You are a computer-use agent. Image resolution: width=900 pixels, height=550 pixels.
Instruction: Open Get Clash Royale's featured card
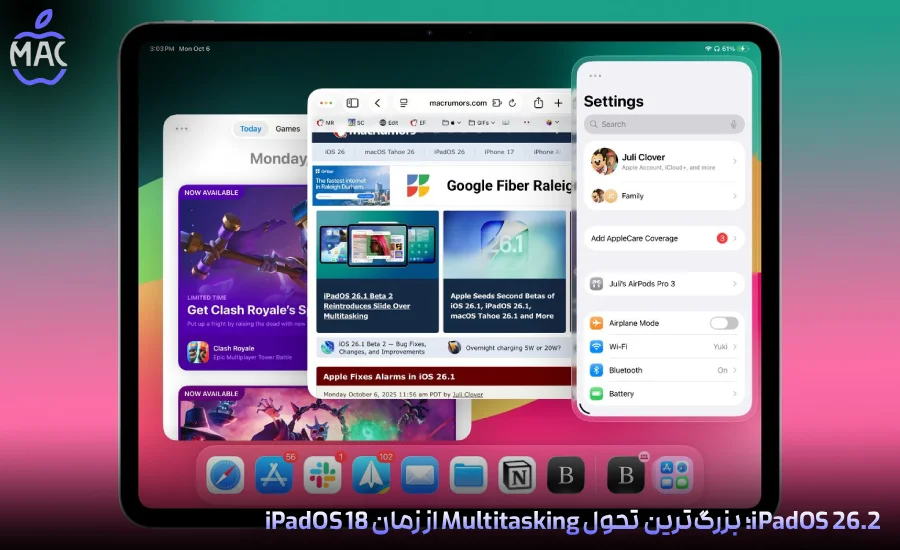pos(243,277)
